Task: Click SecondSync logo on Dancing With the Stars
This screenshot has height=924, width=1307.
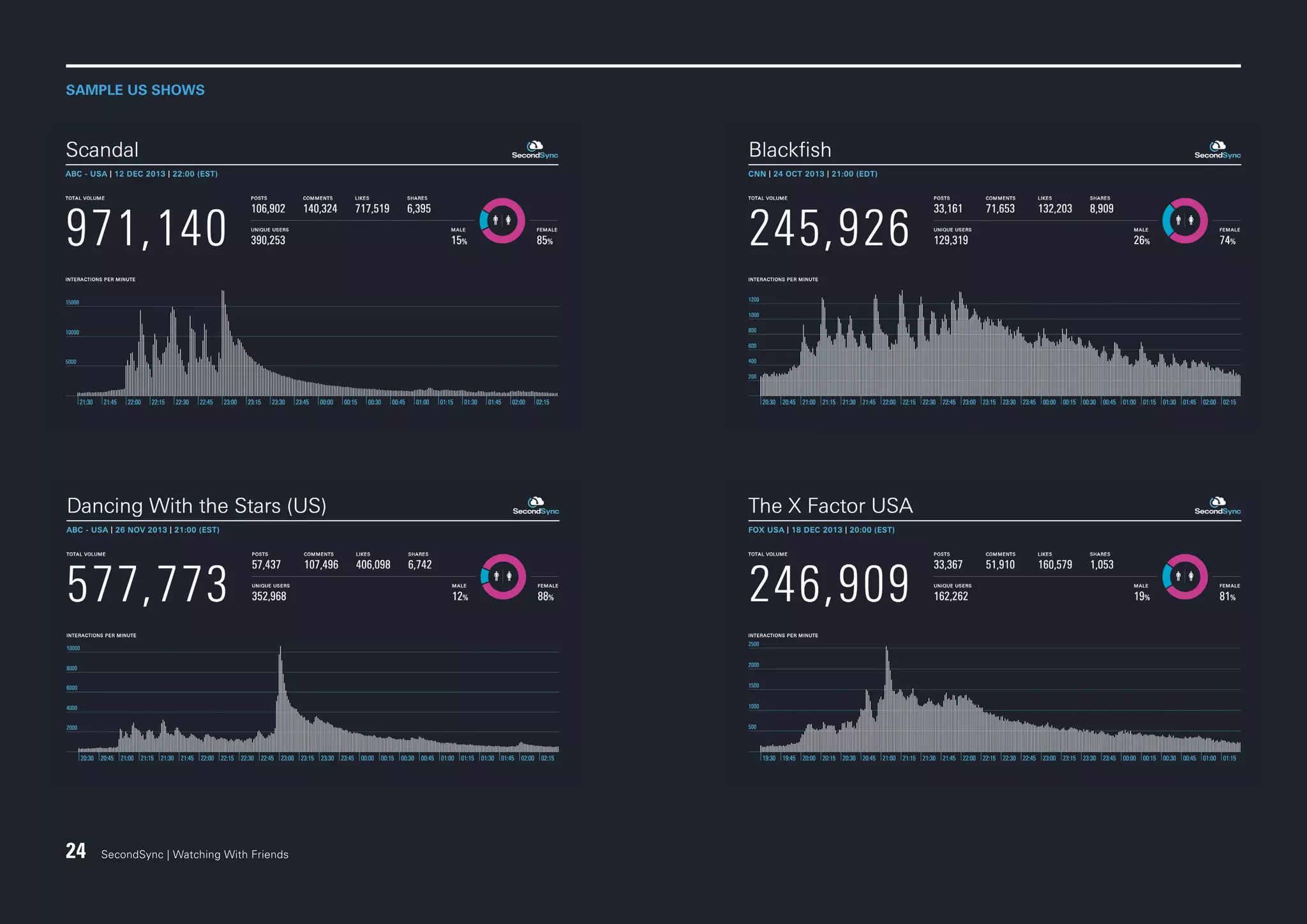Action: point(535,507)
